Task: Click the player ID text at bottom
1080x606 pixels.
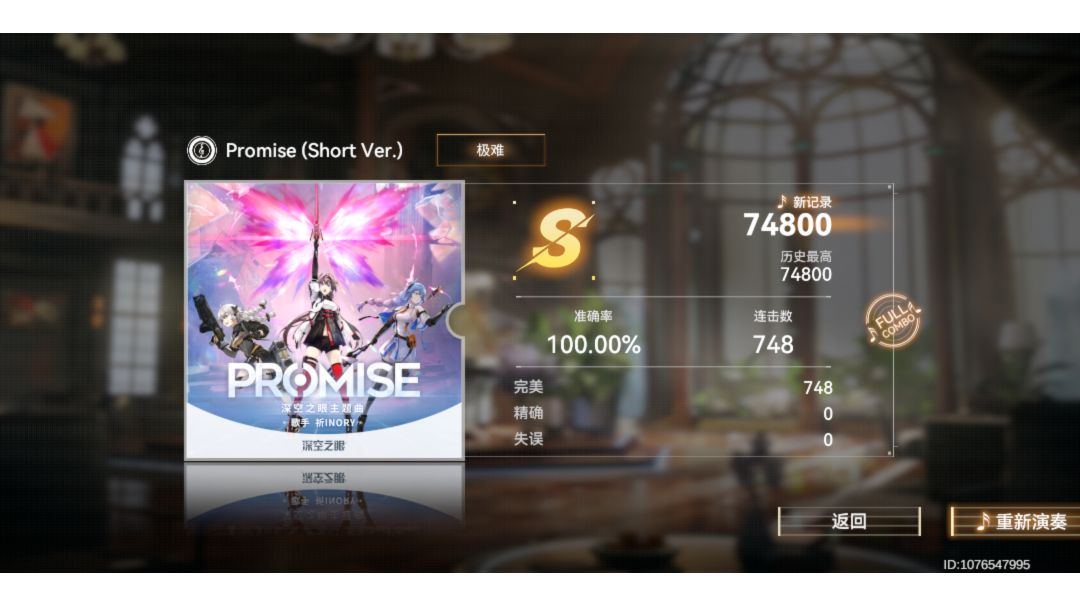Action: click(986, 565)
